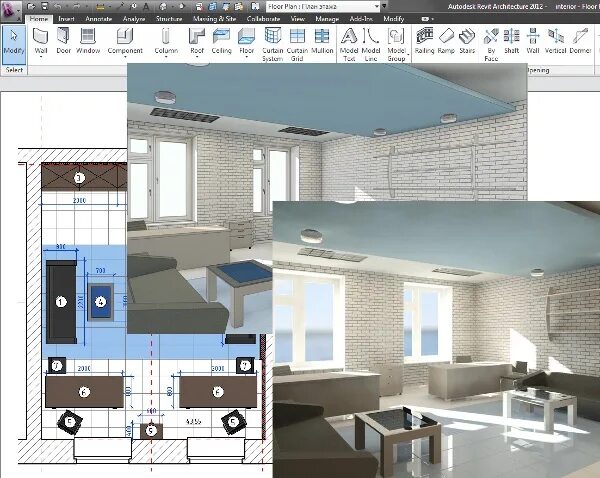The height and width of the screenshot is (478, 600).
Task: Expand the Column dropdown arrow
Action: 166,57
